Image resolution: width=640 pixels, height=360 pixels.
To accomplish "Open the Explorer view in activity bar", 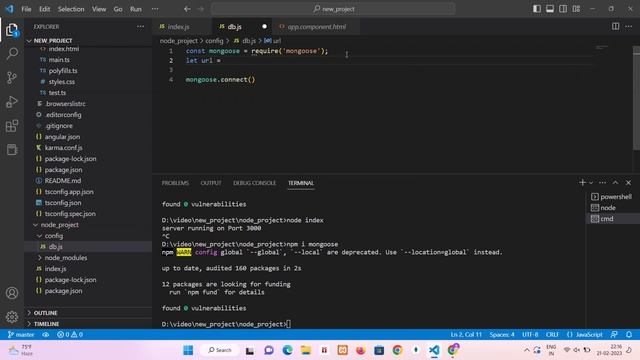I will (12, 29).
